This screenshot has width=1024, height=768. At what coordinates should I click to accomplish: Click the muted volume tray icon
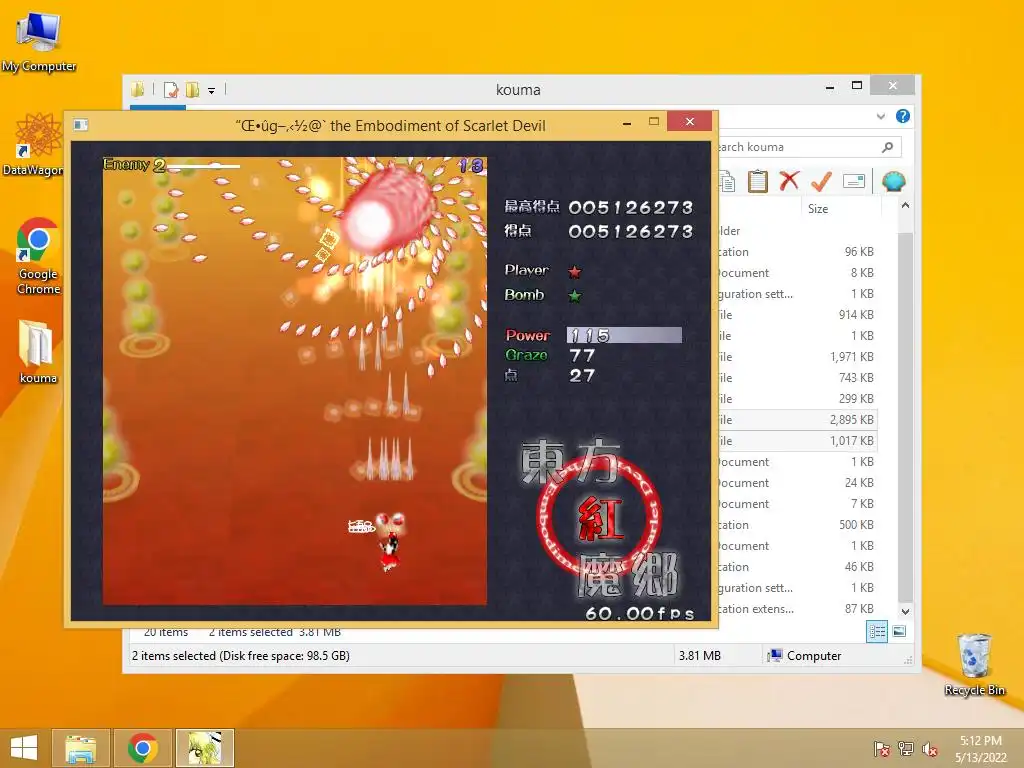tap(930, 749)
